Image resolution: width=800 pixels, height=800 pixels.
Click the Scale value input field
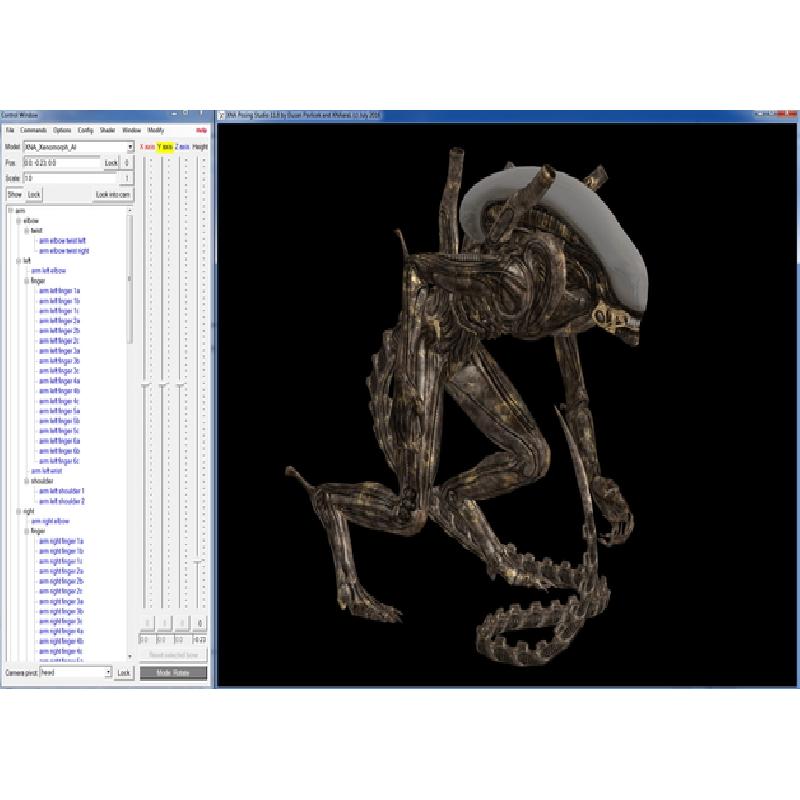tap(70, 179)
